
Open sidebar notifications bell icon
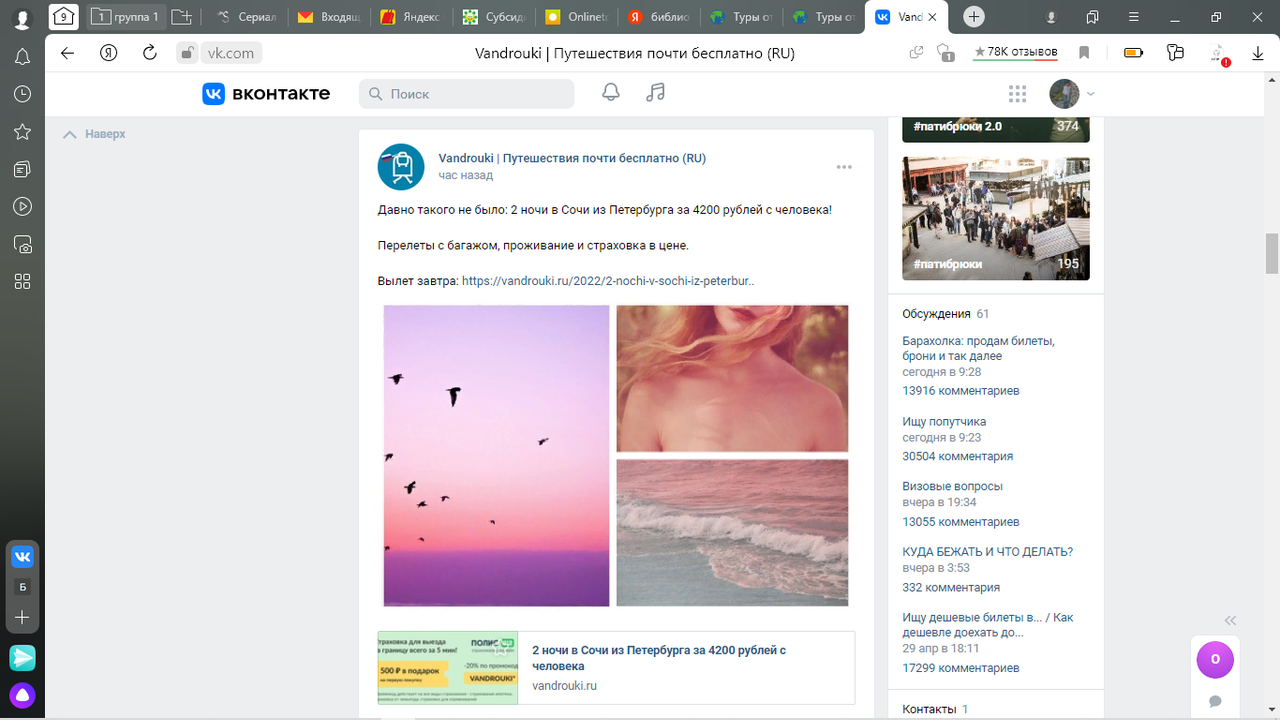[x=22, y=57]
